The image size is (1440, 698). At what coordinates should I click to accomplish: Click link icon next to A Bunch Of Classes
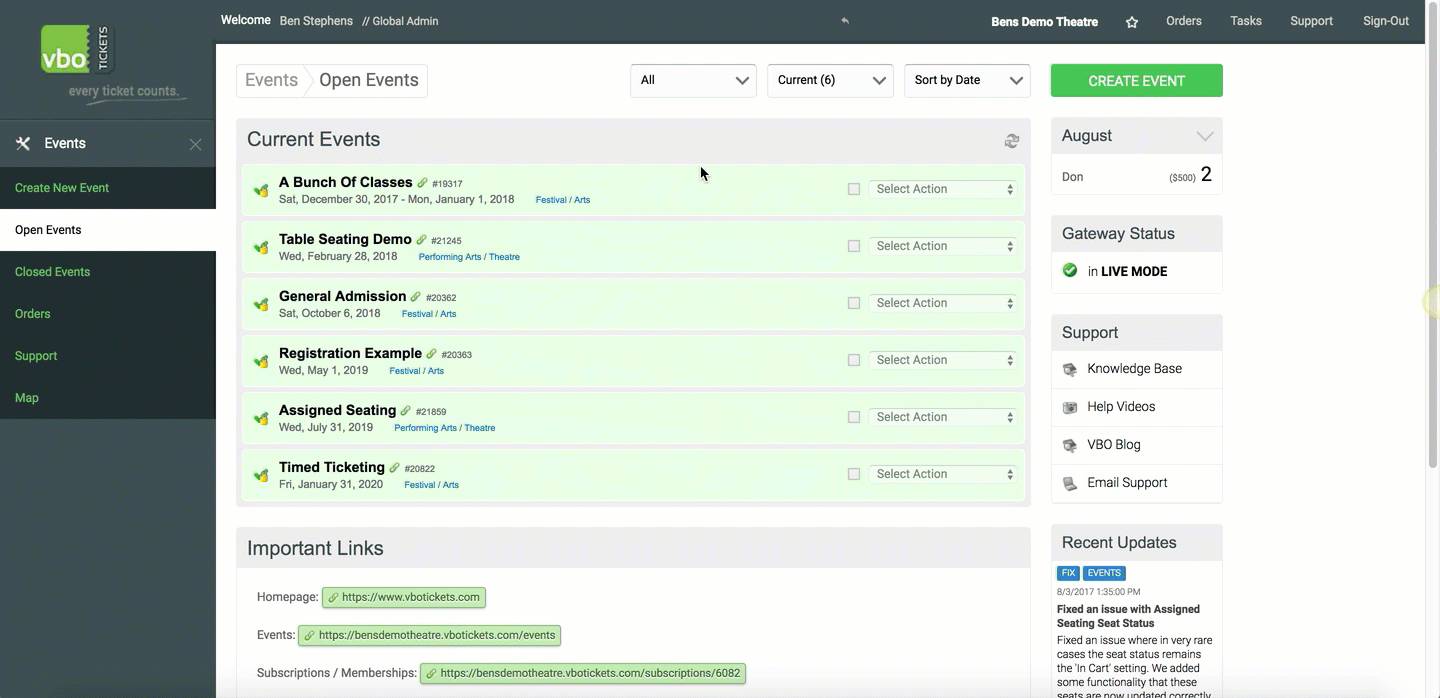(x=423, y=183)
